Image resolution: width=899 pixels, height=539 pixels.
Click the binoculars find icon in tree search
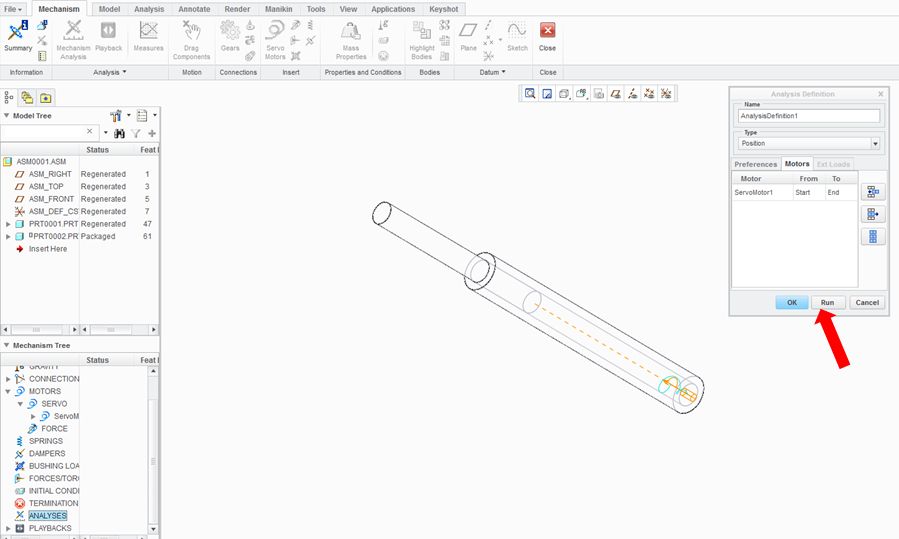click(119, 134)
